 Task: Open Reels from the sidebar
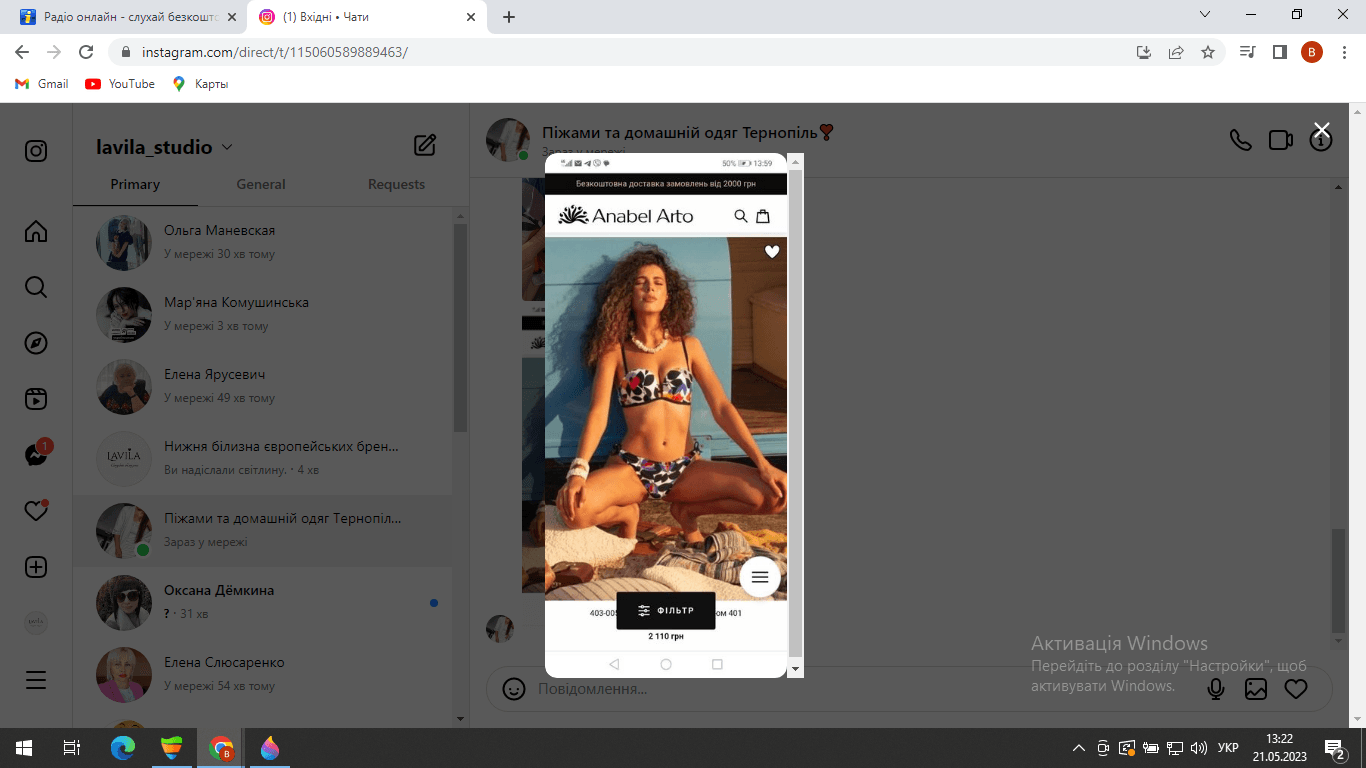(x=36, y=399)
